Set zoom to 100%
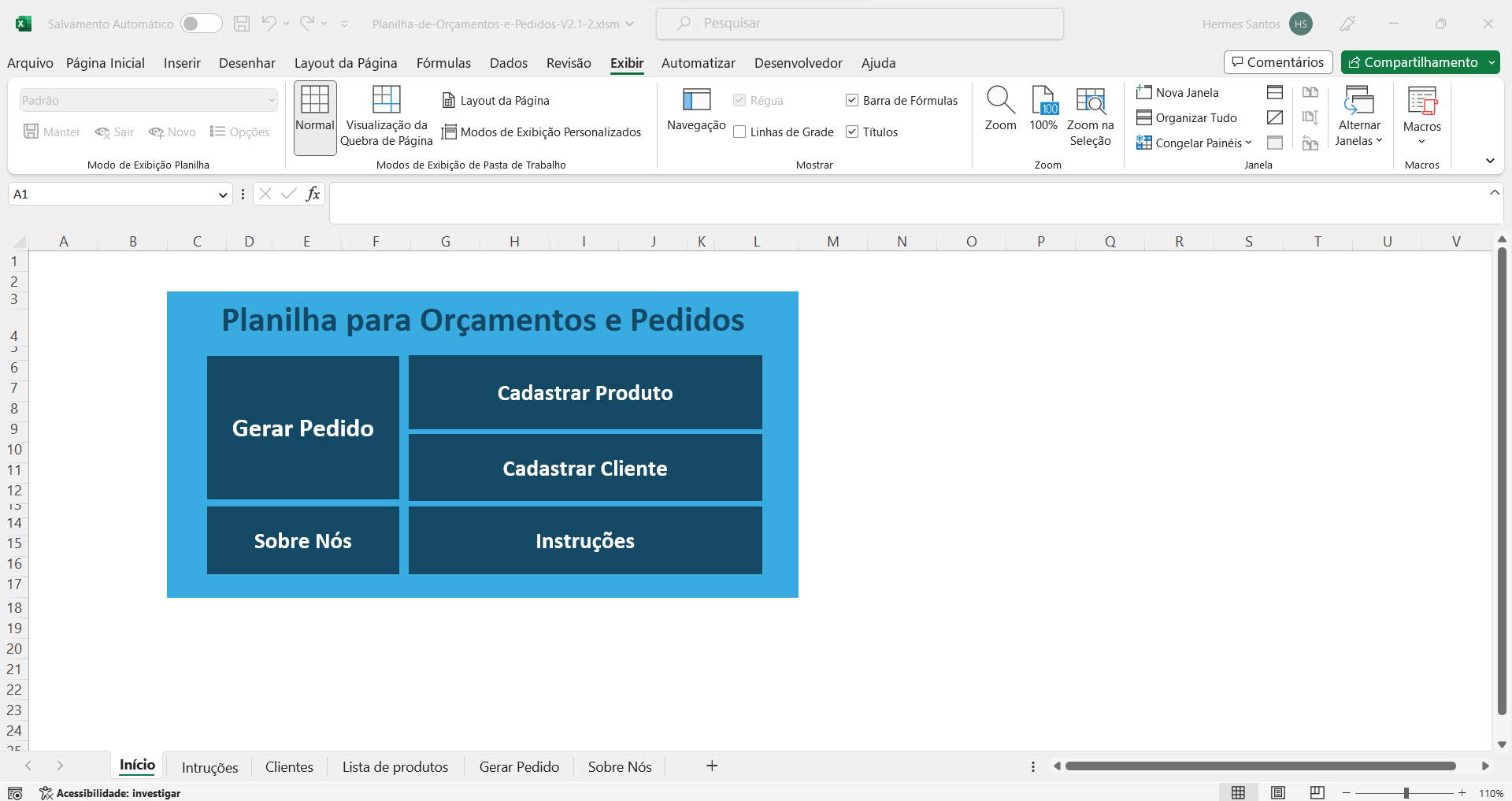Viewport: 1512px width, 801px height. (x=1043, y=109)
